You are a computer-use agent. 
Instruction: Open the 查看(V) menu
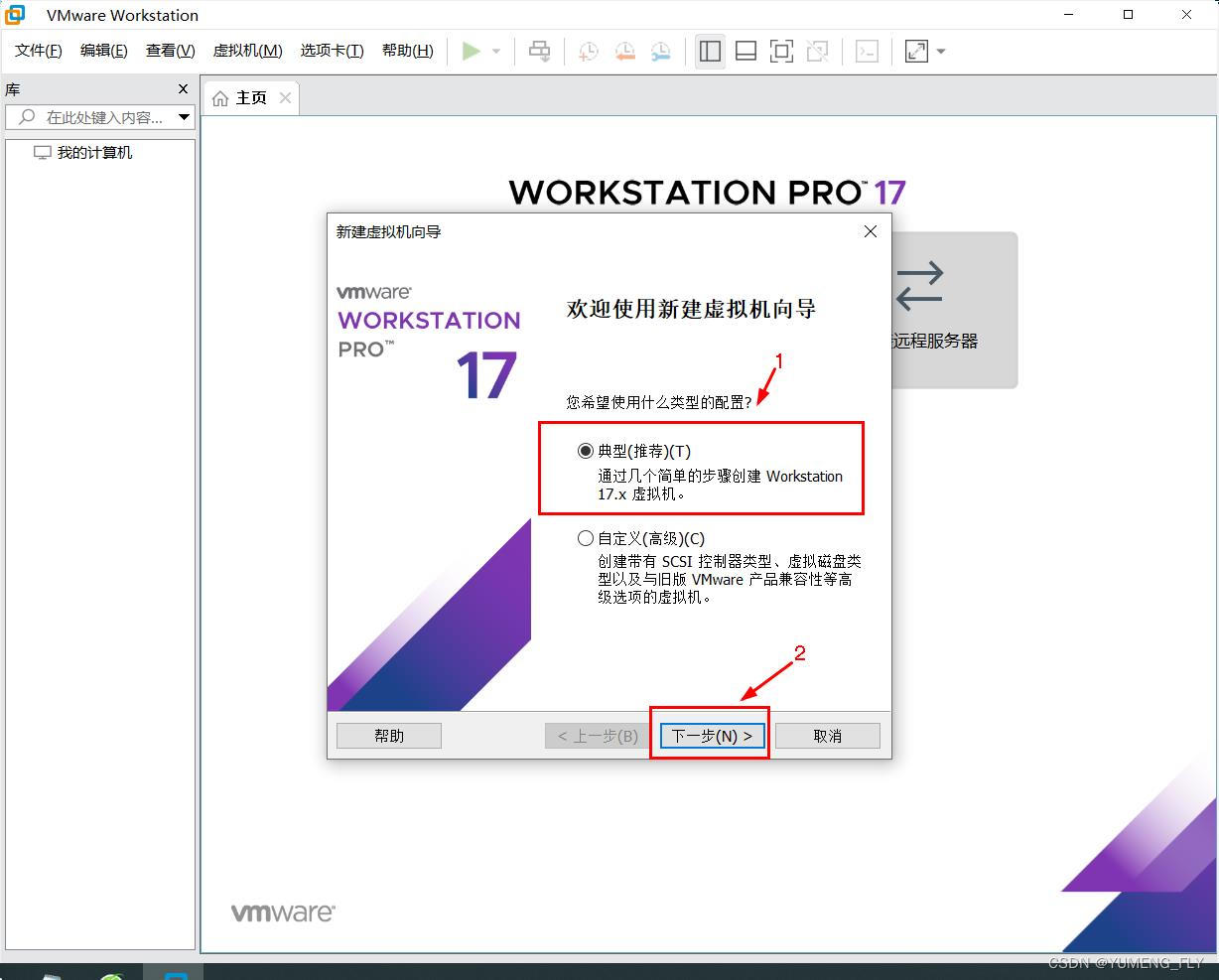tap(171, 51)
